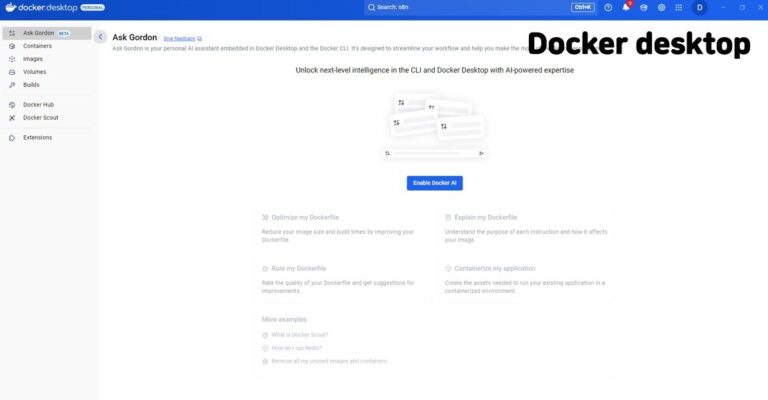
Task: Click the How do I run Redis example
Action: pyautogui.click(x=292, y=348)
